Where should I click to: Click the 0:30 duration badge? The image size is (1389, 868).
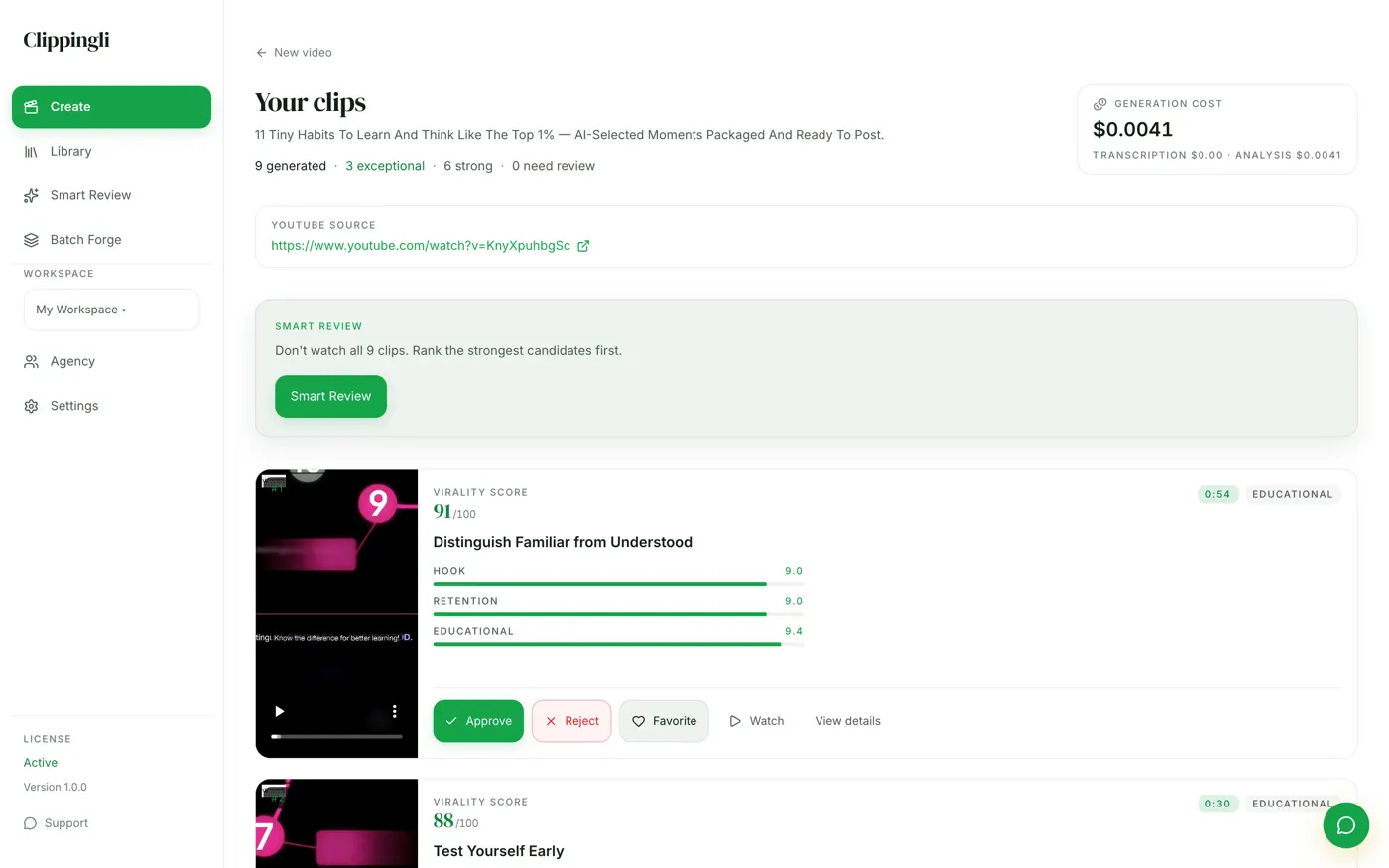1217,804
